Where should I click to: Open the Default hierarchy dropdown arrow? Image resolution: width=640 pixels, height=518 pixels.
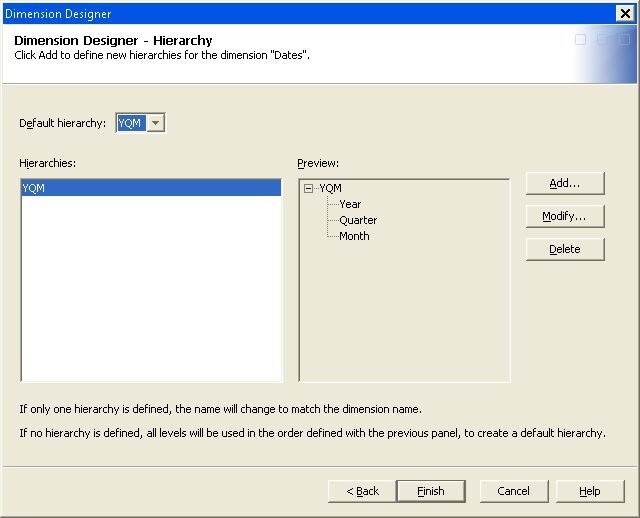[x=156, y=123]
